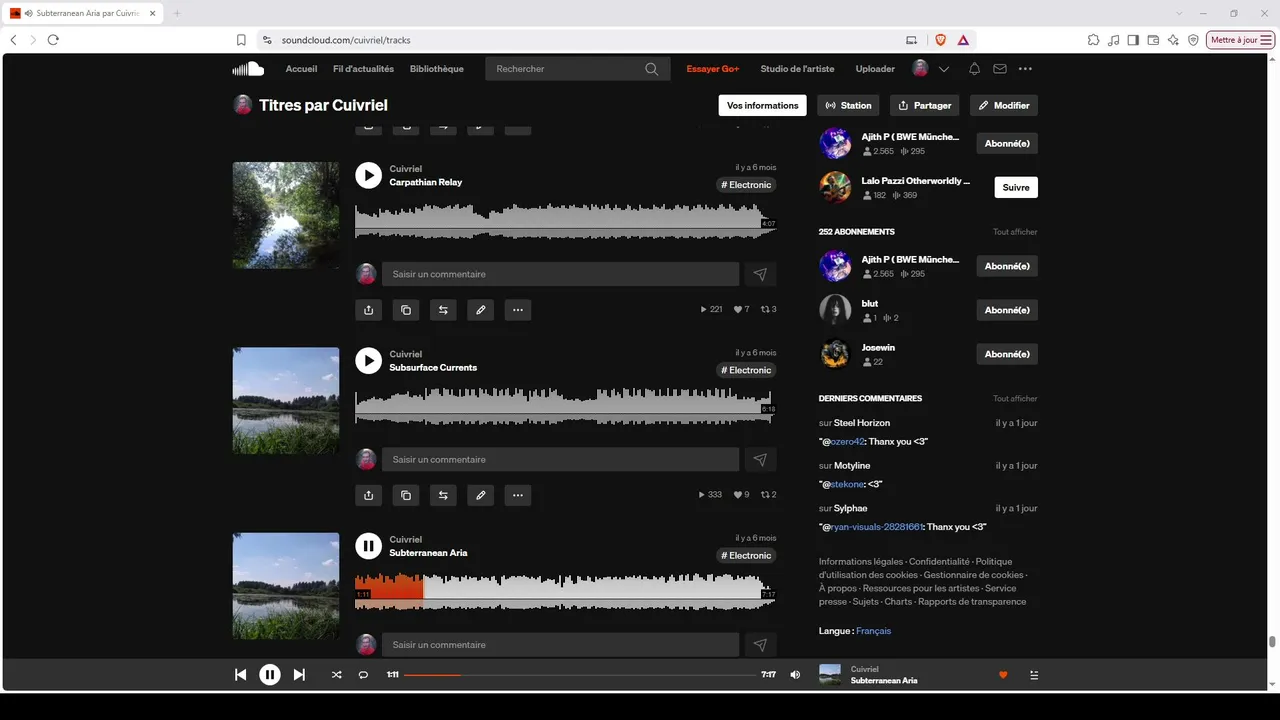The image size is (1280, 720).
Task: Open the Steel Horizon comment link
Action: tap(862, 423)
